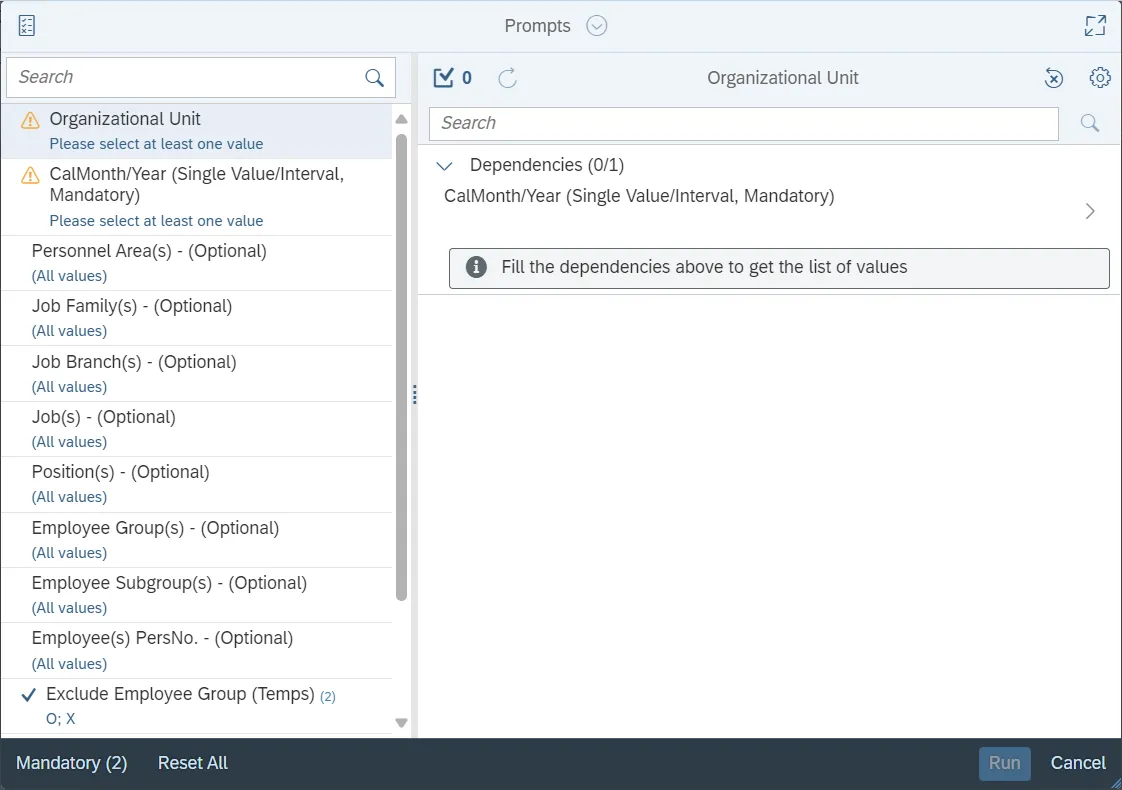Open the prompt settings gear icon
The height and width of the screenshot is (790, 1122).
click(1100, 78)
